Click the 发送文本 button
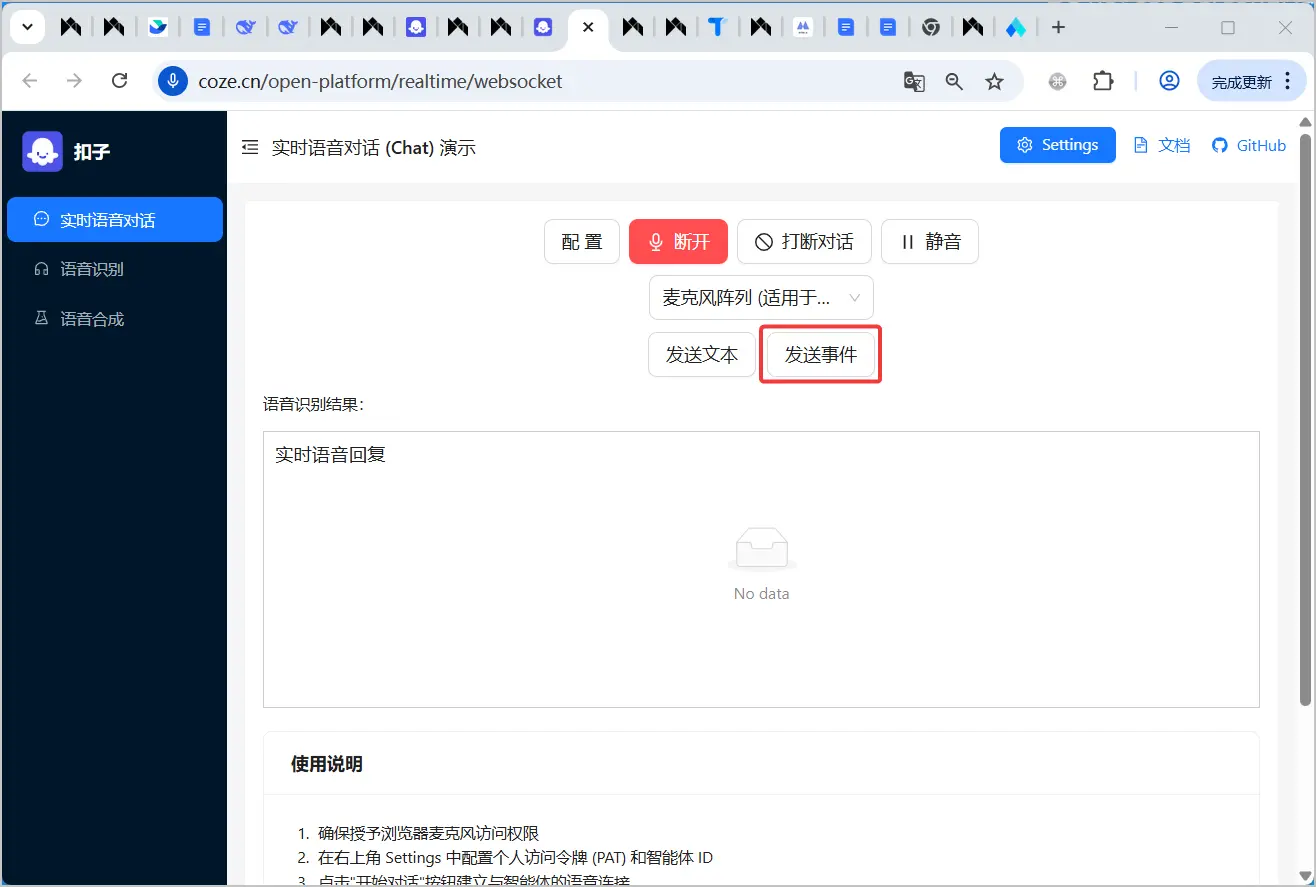The height and width of the screenshot is (887, 1316). coord(702,354)
